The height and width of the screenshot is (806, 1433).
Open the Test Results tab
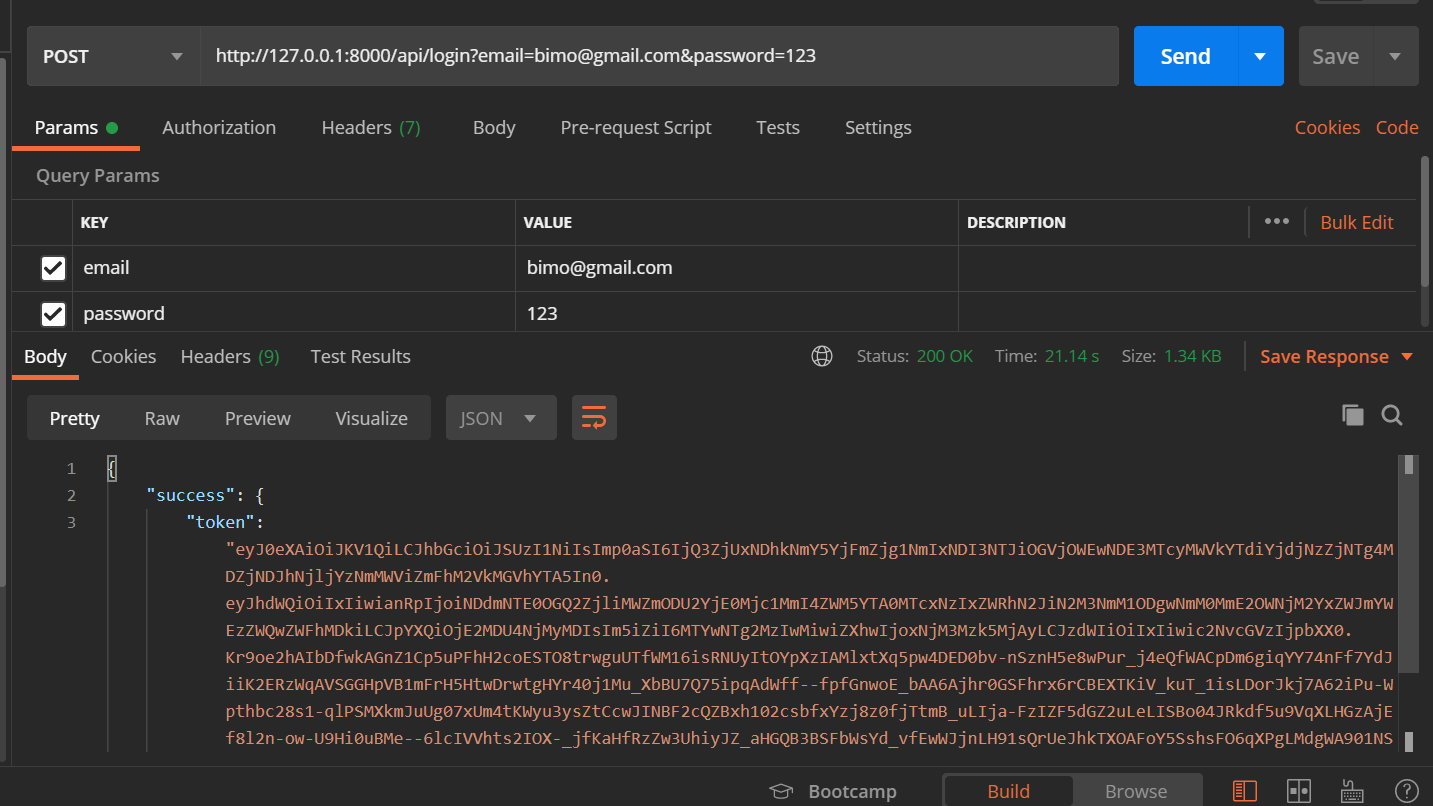point(360,356)
